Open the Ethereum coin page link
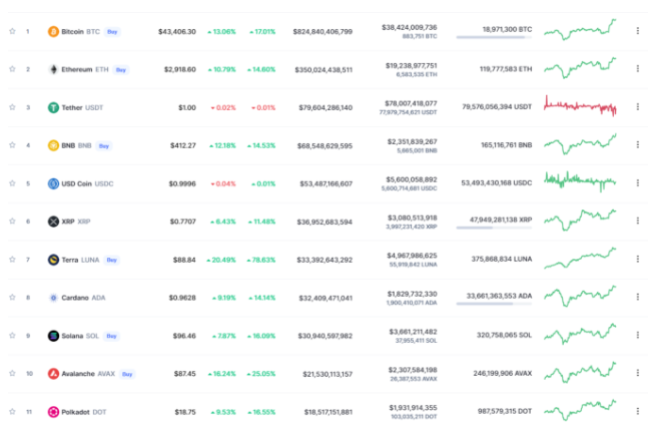Viewport: 661px width, 430px height. pyautogui.click(x=85, y=70)
